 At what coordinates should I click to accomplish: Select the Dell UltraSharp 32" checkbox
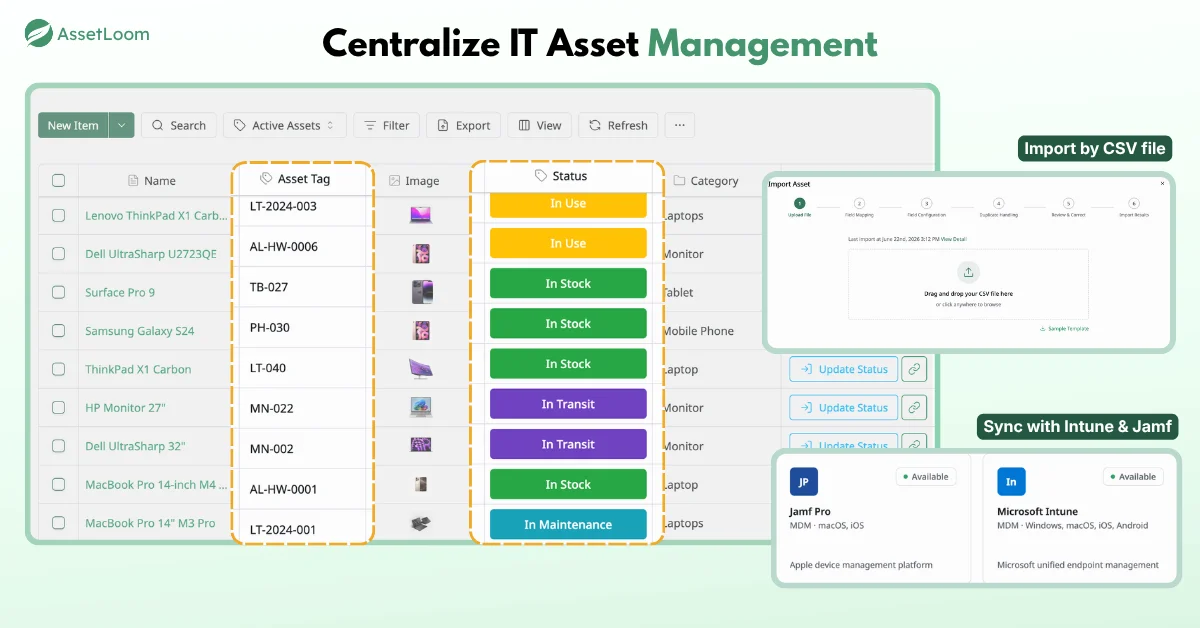[x=58, y=446]
